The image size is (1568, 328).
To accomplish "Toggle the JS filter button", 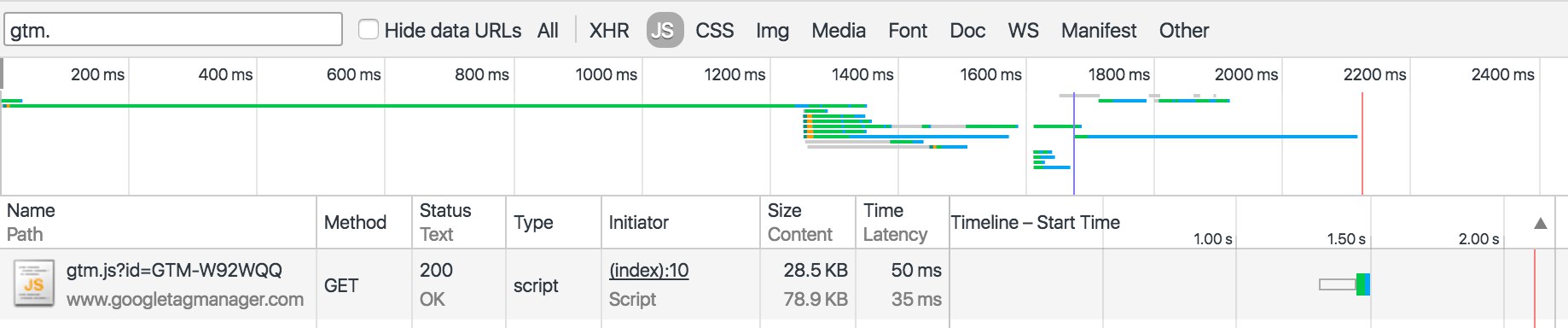I will tap(665, 31).
